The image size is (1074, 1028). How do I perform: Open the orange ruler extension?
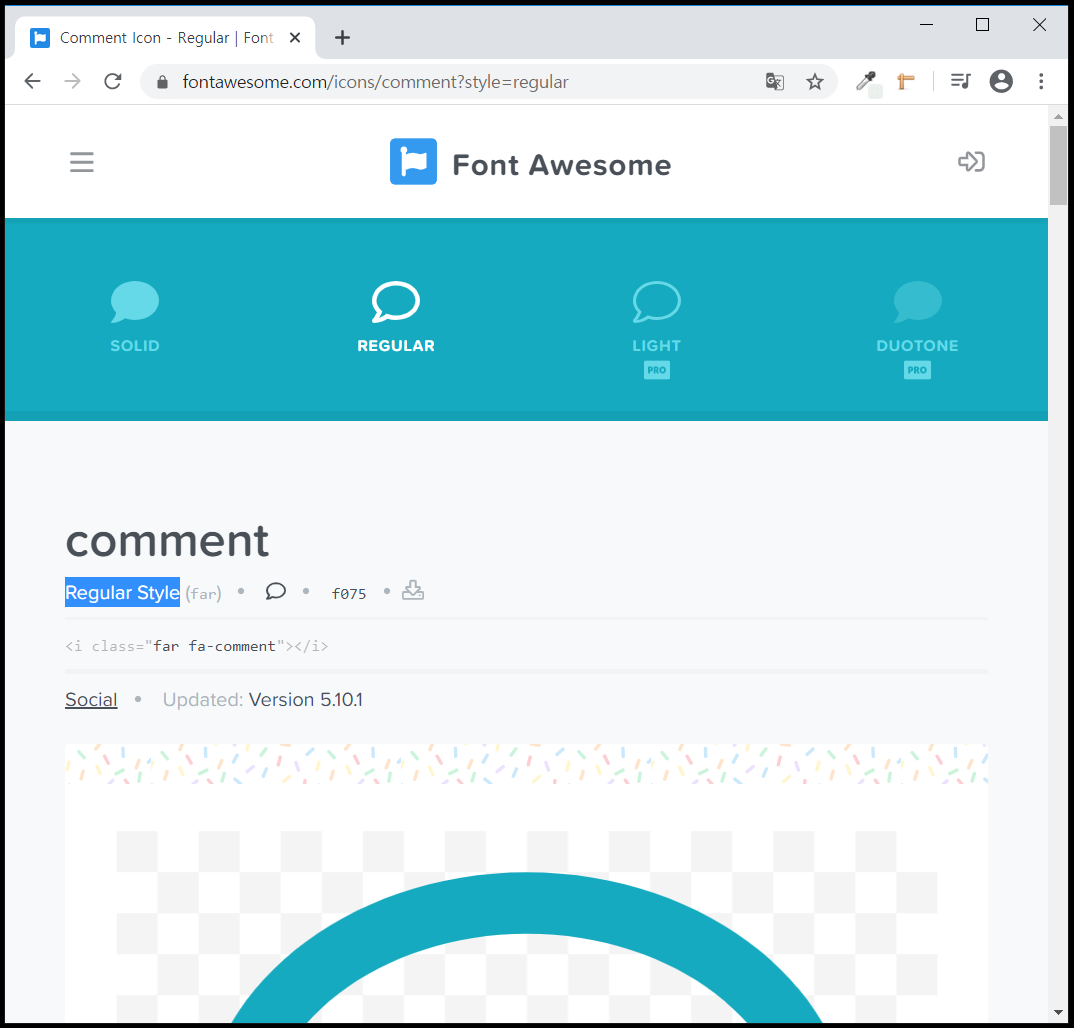906,82
